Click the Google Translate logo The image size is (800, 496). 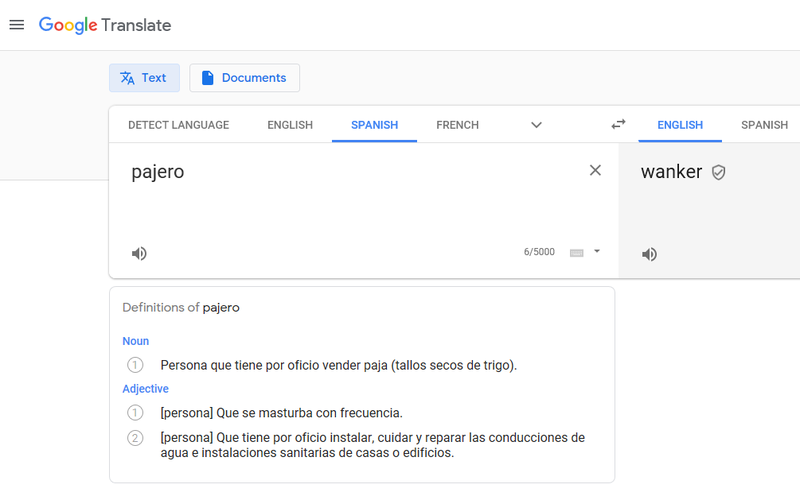(x=105, y=25)
